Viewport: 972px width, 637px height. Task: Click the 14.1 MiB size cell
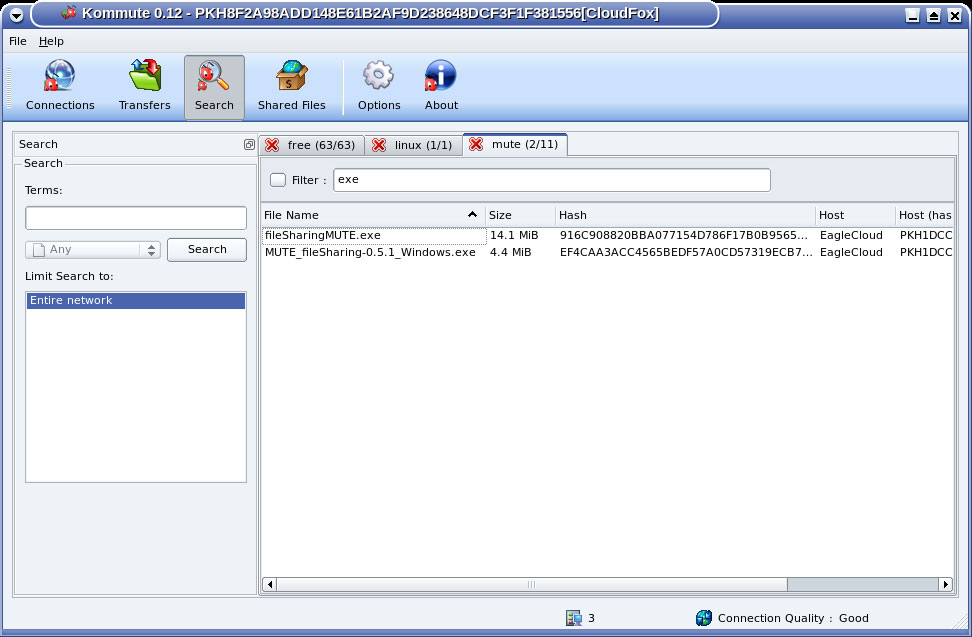514,235
